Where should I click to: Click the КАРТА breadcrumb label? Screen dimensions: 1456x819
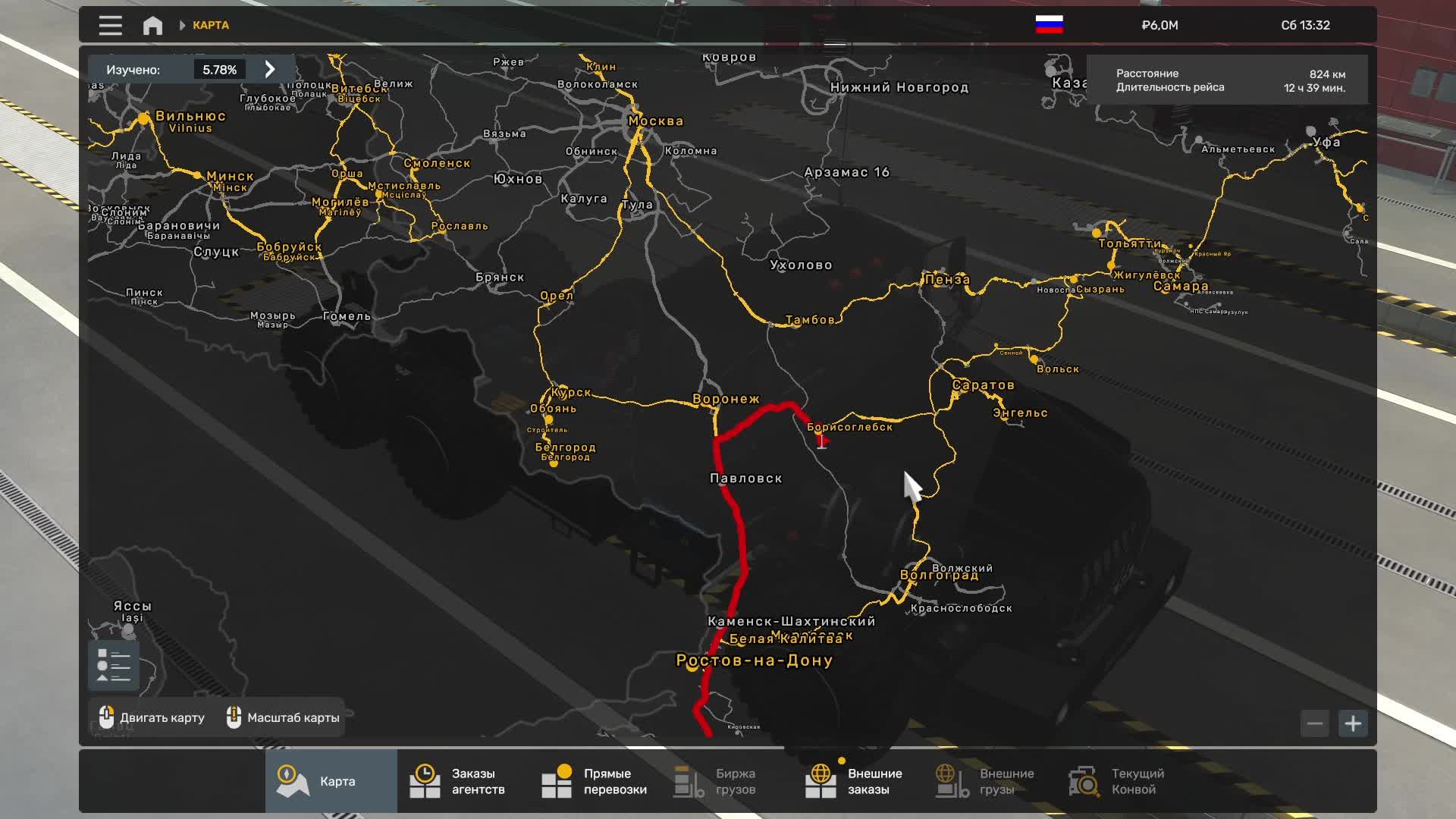coord(210,25)
